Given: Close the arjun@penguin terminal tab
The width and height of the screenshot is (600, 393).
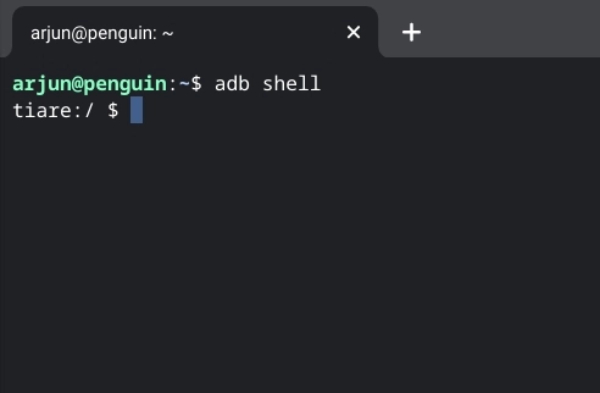Looking at the screenshot, I should pos(354,32).
